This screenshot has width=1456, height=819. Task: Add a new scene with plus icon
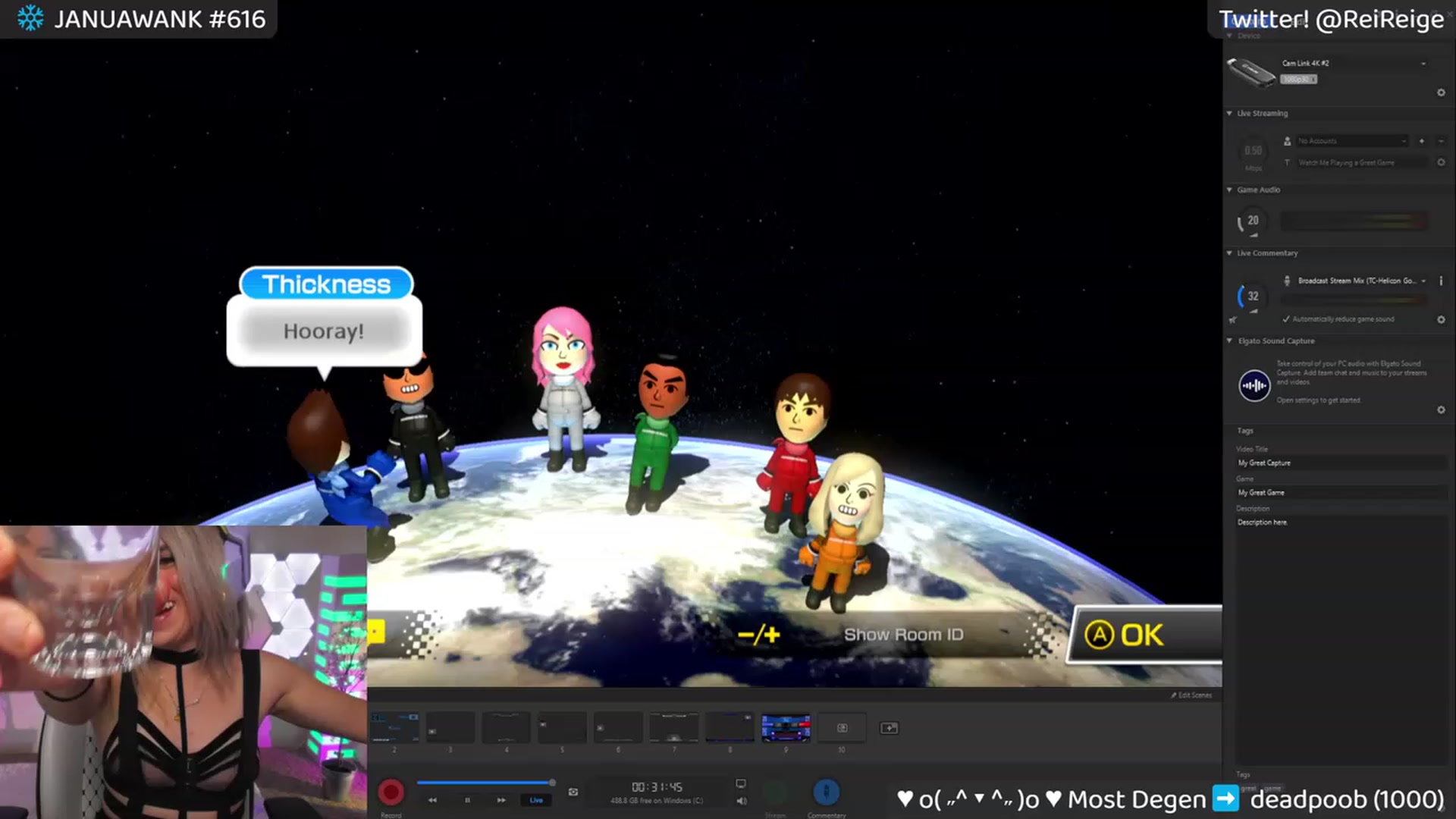pyautogui.click(x=889, y=728)
